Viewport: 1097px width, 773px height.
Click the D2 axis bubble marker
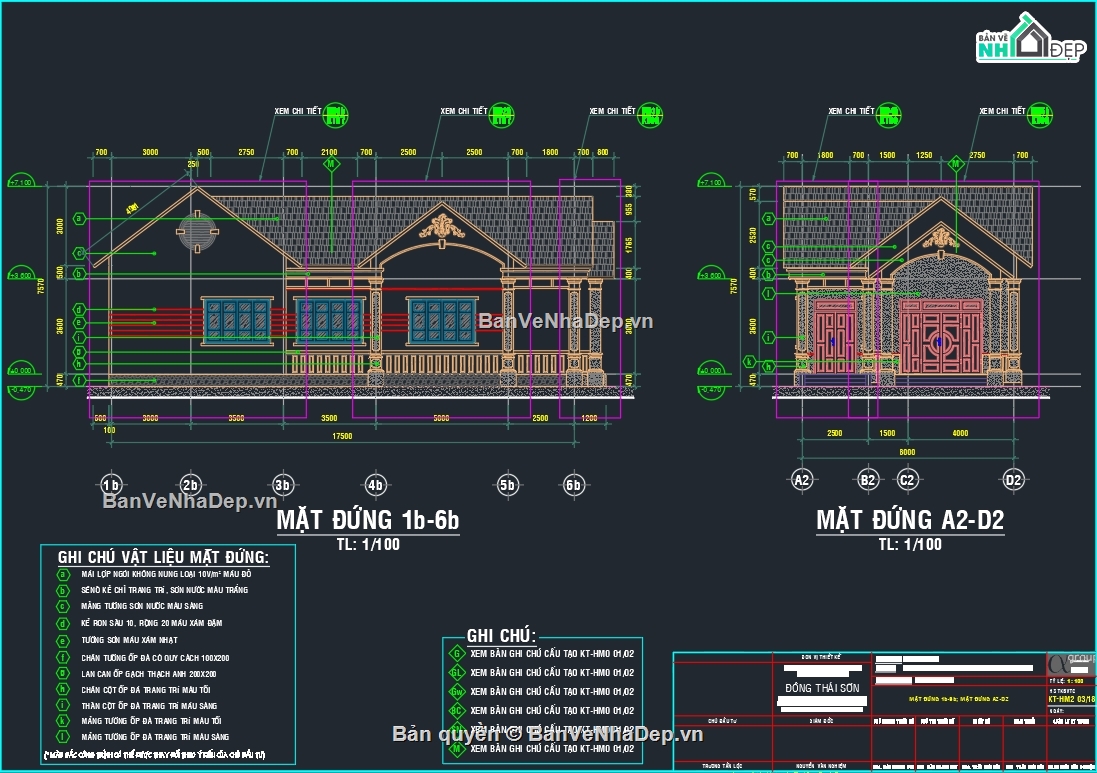1014,480
